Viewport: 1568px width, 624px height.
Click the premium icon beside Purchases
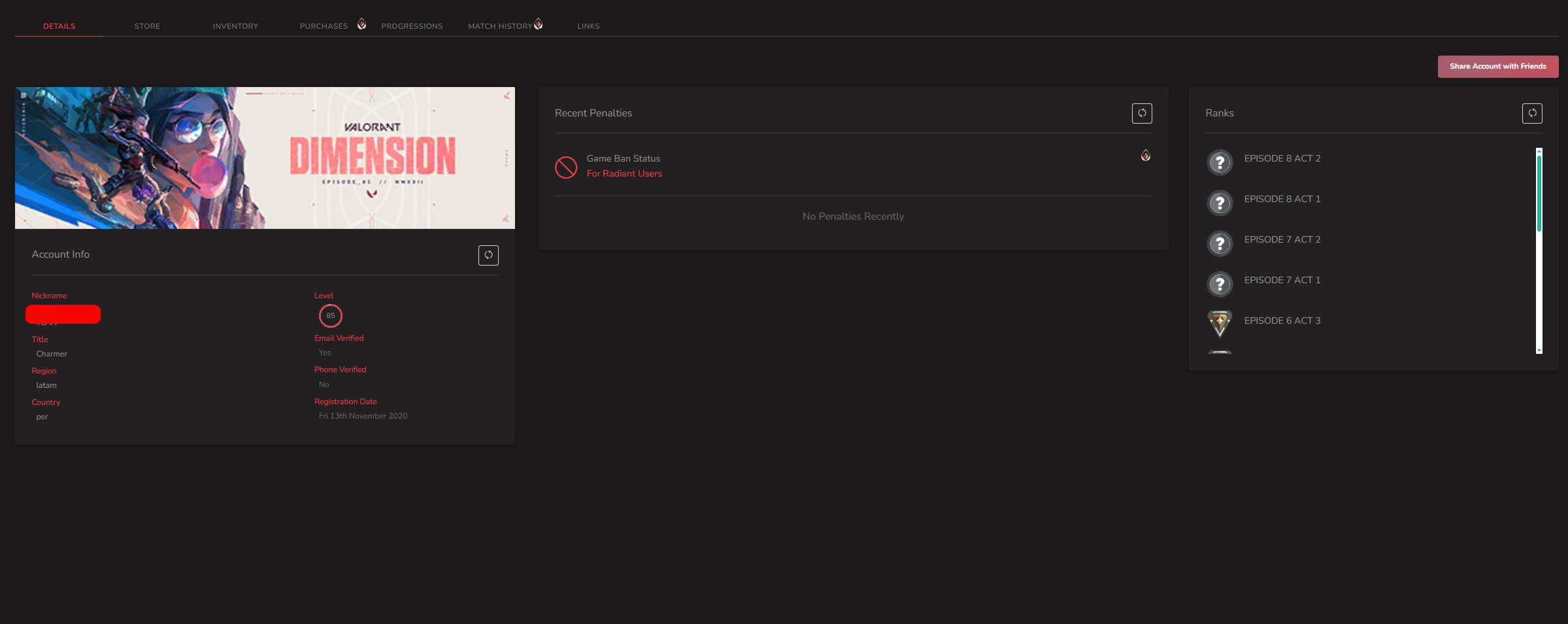[x=361, y=24]
